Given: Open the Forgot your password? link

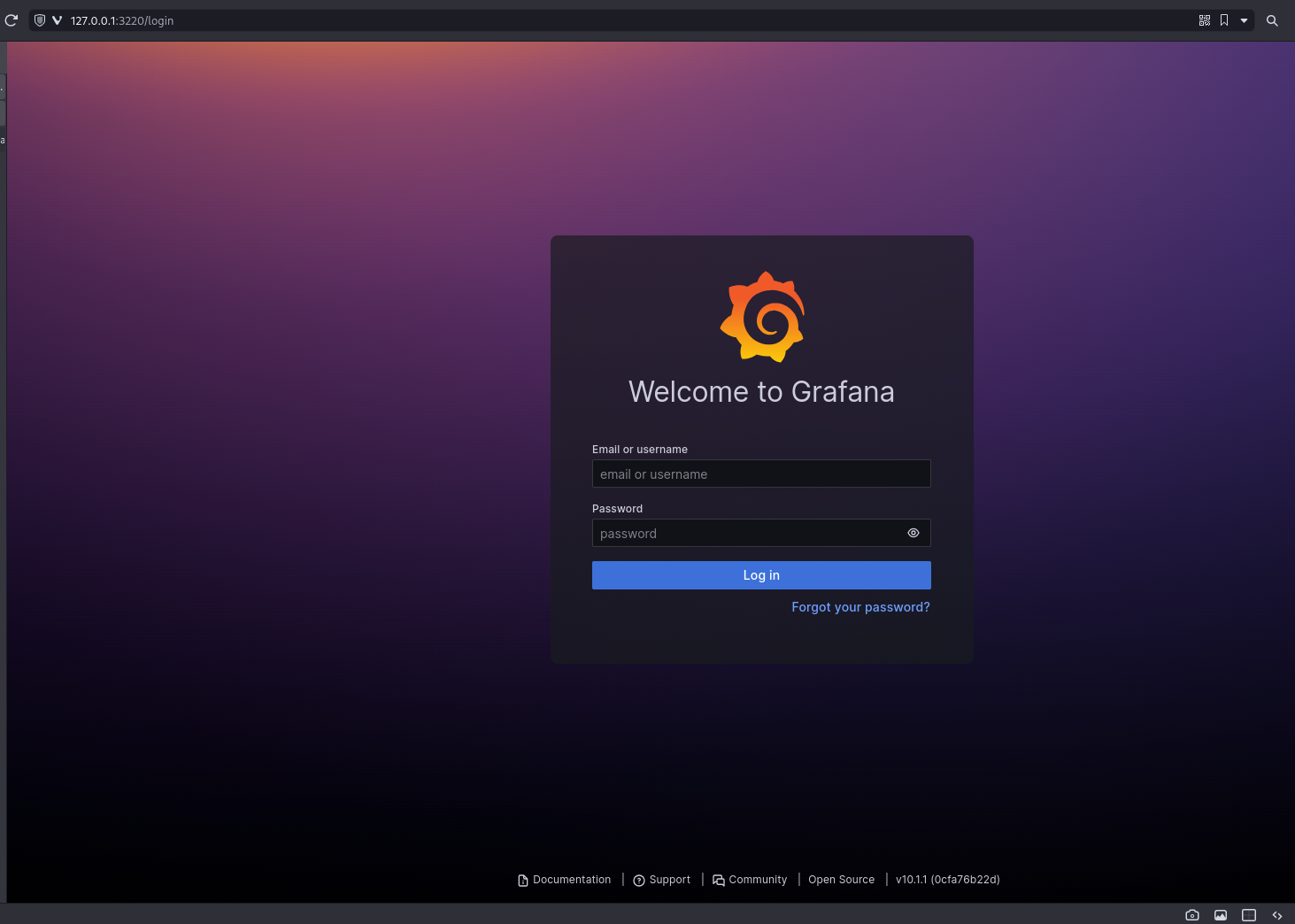Looking at the screenshot, I should 860,607.
